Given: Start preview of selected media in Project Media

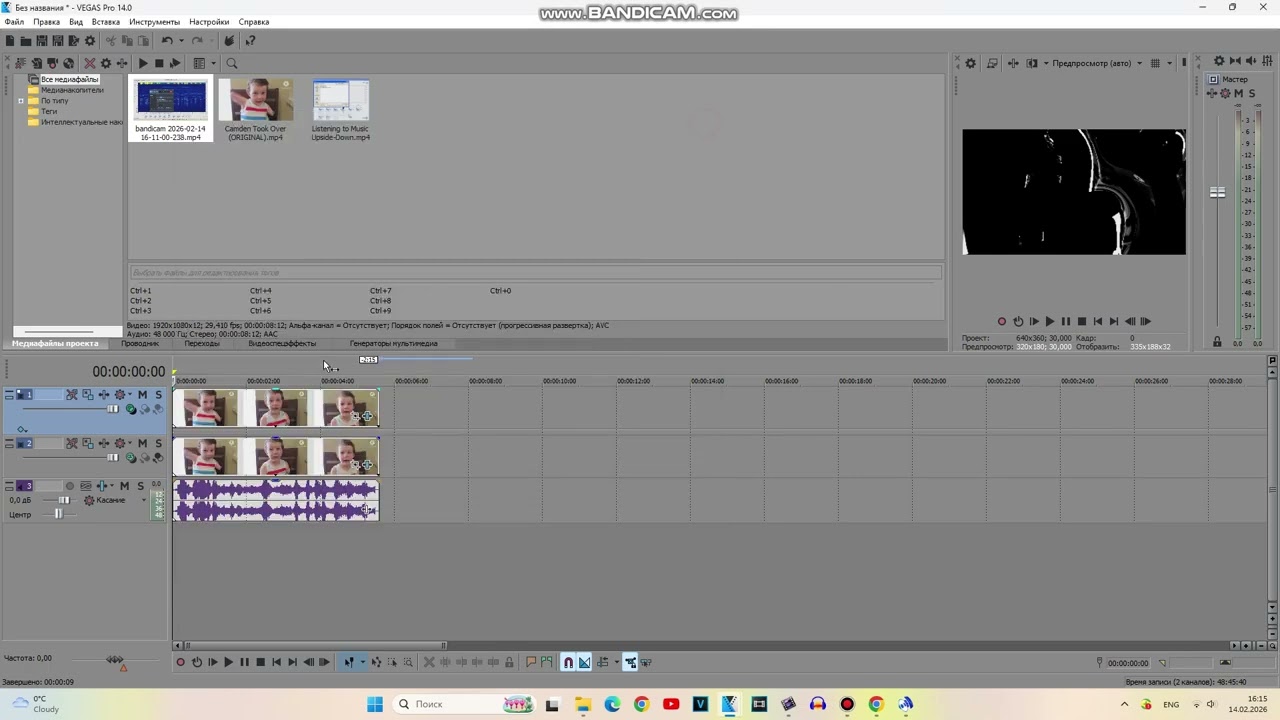Looking at the screenshot, I should click(x=143, y=63).
